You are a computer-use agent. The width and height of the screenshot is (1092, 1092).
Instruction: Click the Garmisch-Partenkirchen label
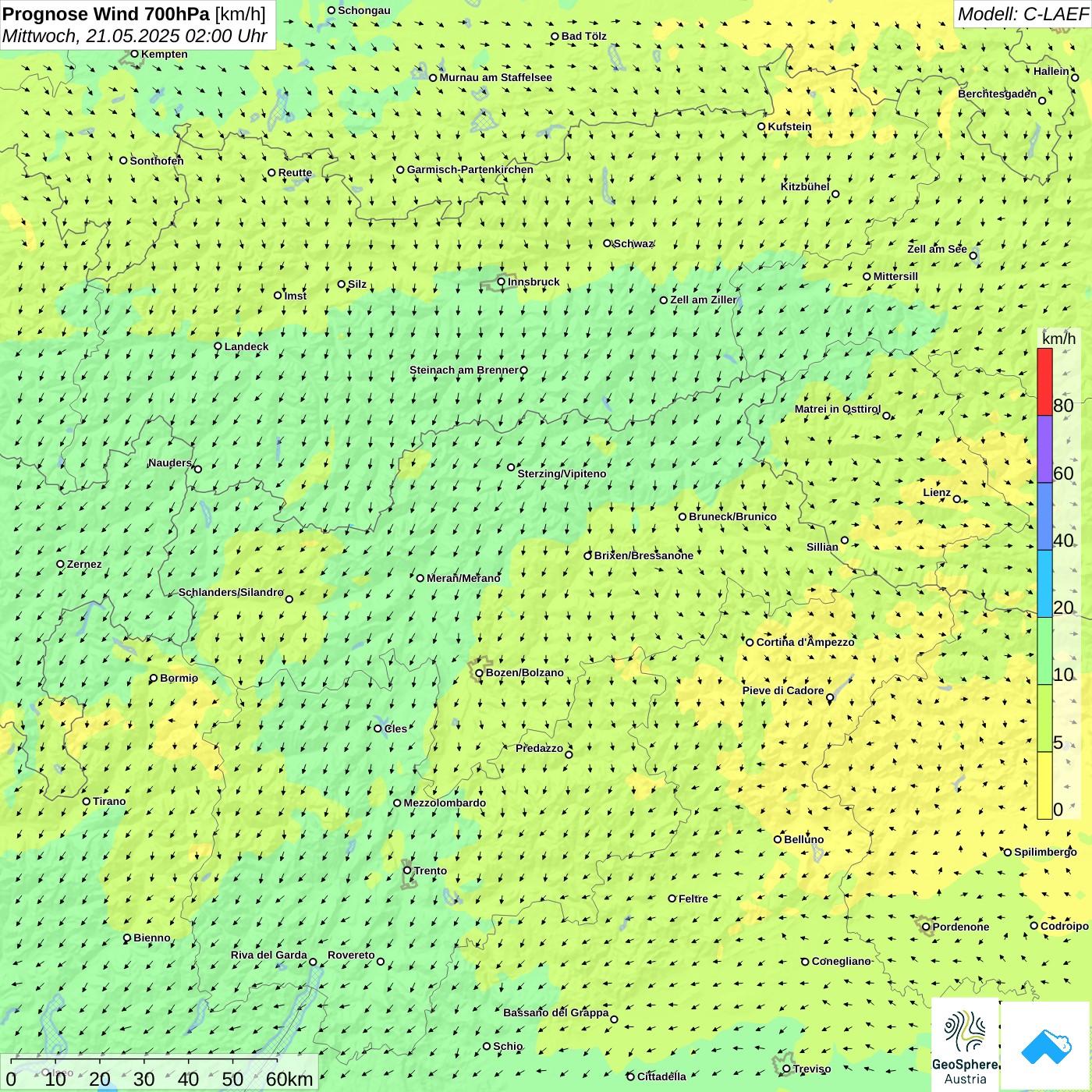pyautogui.click(x=470, y=169)
